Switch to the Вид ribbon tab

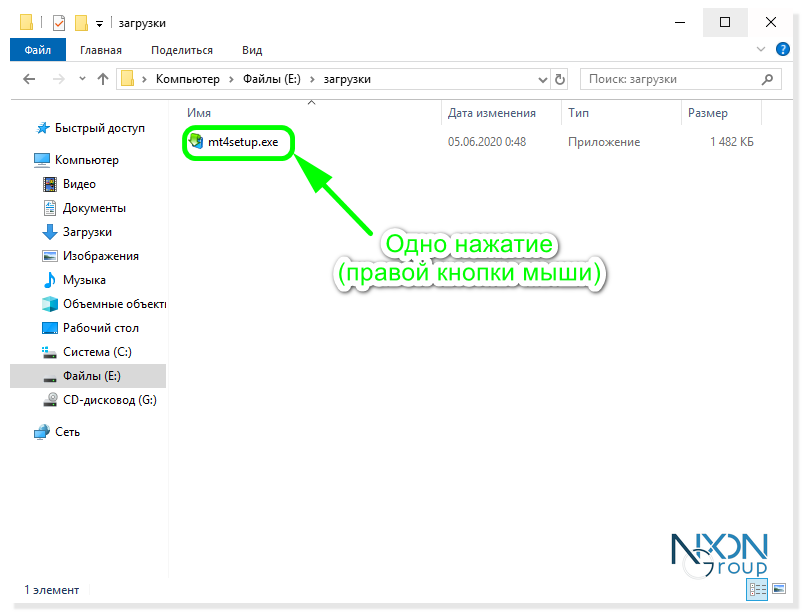[x=252, y=50]
